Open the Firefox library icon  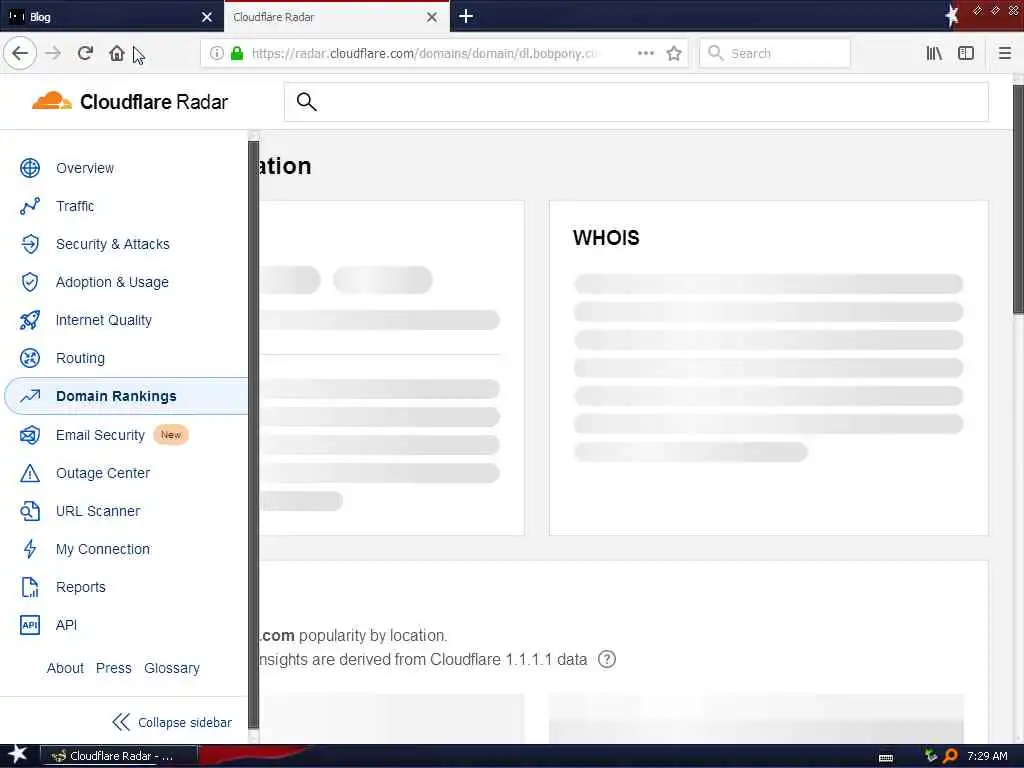[934, 54]
